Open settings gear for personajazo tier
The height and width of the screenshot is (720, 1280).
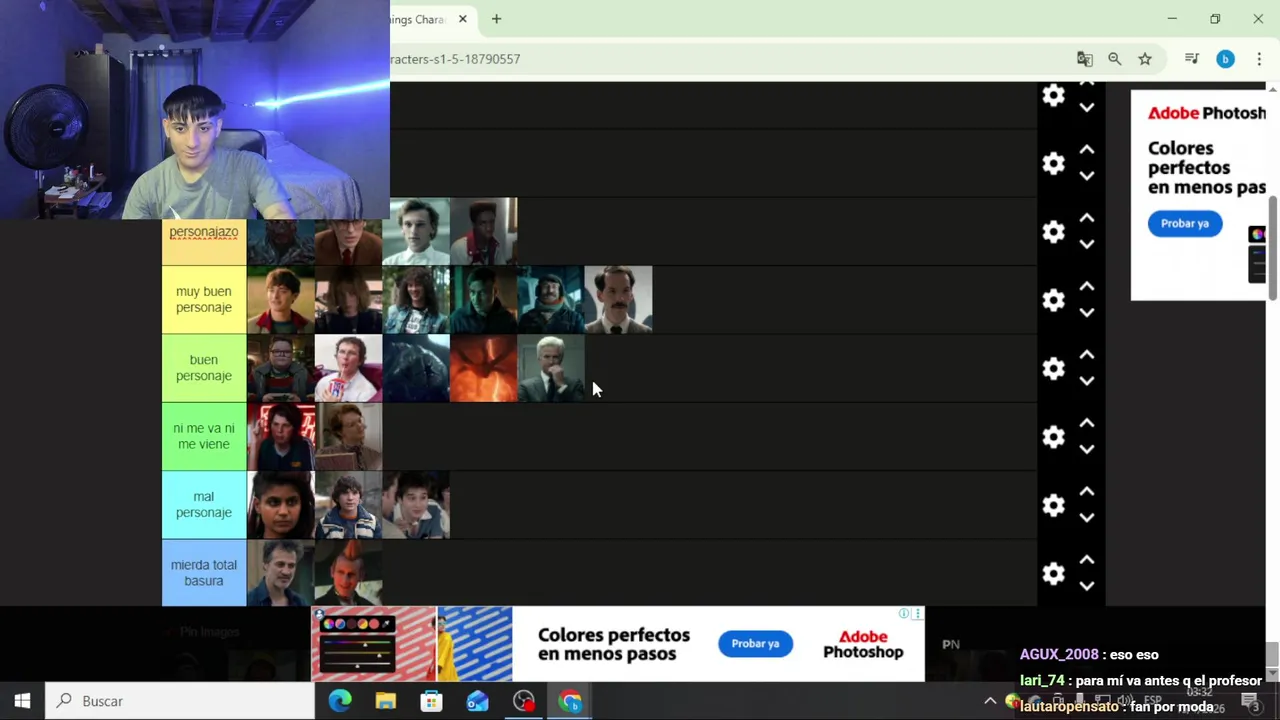coord(1053,232)
